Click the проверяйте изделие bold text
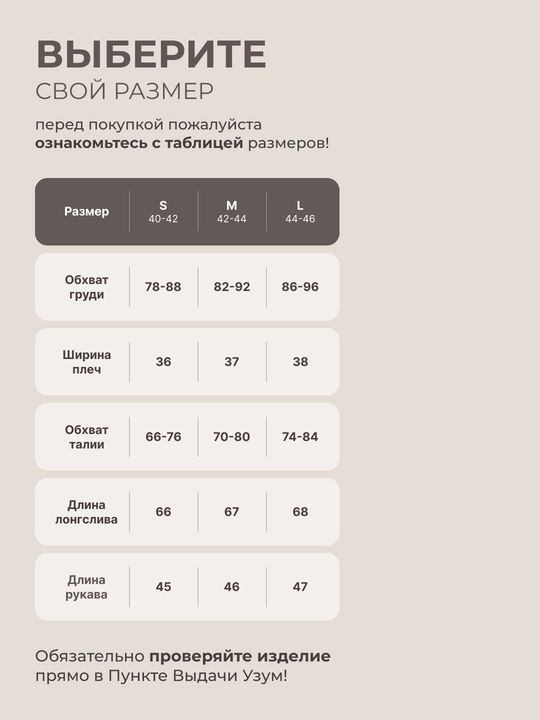Viewport: 540px width, 720px height. [x=240, y=657]
